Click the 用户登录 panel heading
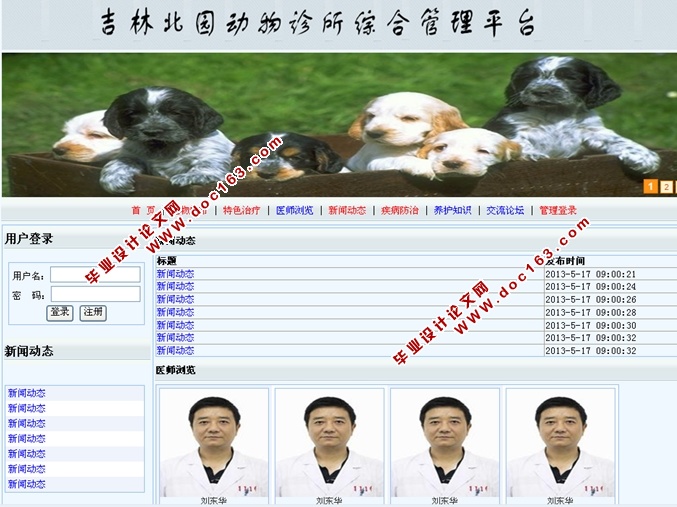677x507 pixels. (29, 239)
